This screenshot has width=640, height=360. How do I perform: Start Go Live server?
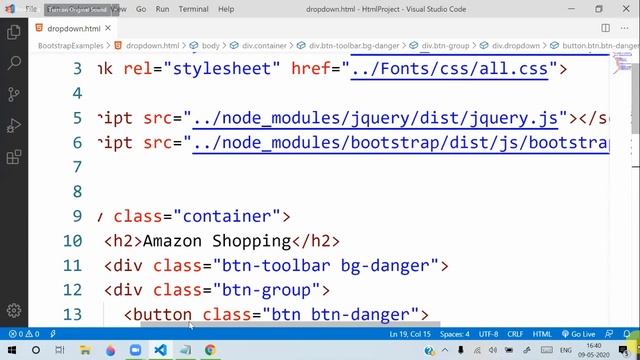coord(578,334)
